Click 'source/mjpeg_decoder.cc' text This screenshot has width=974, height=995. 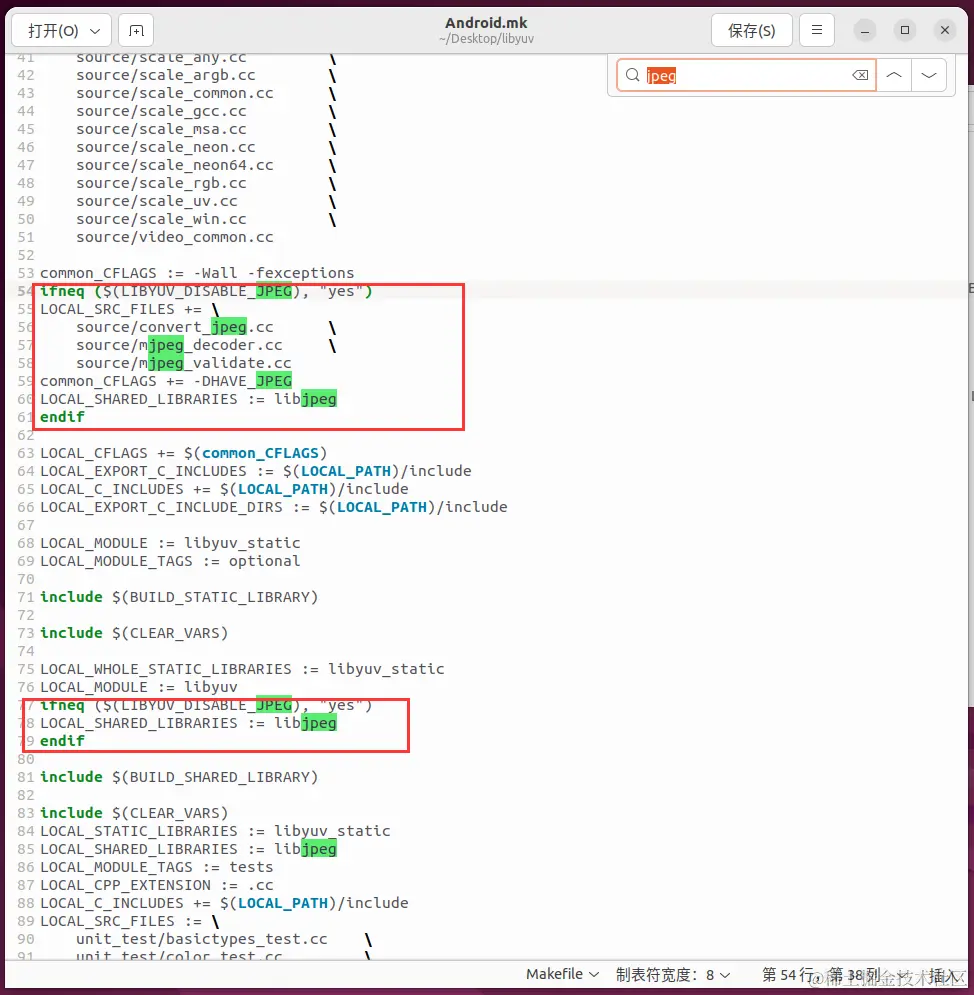(179, 345)
